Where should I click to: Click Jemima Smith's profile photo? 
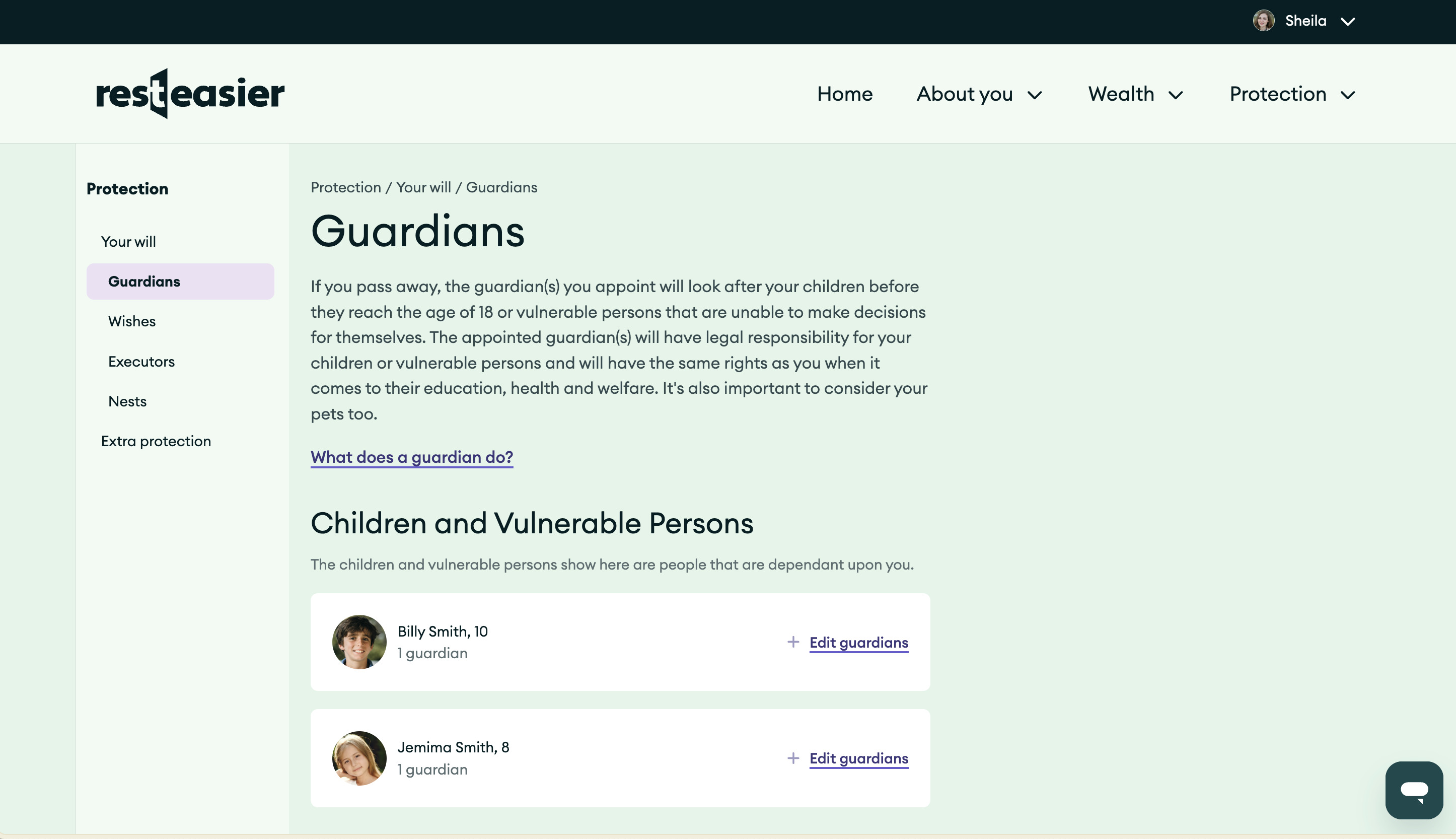[x=359, y=758]
